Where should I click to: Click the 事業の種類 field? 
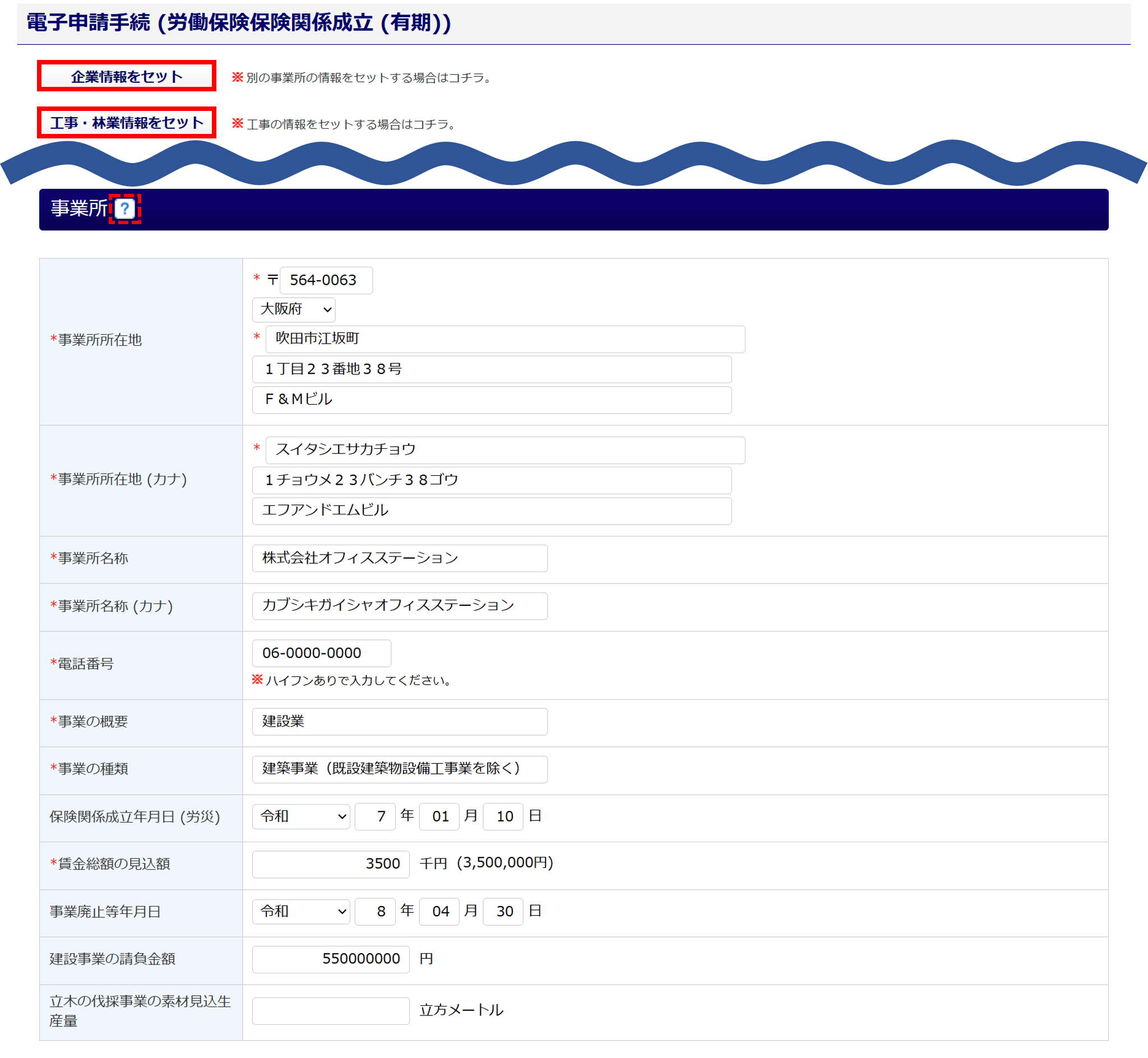(399, 769)
